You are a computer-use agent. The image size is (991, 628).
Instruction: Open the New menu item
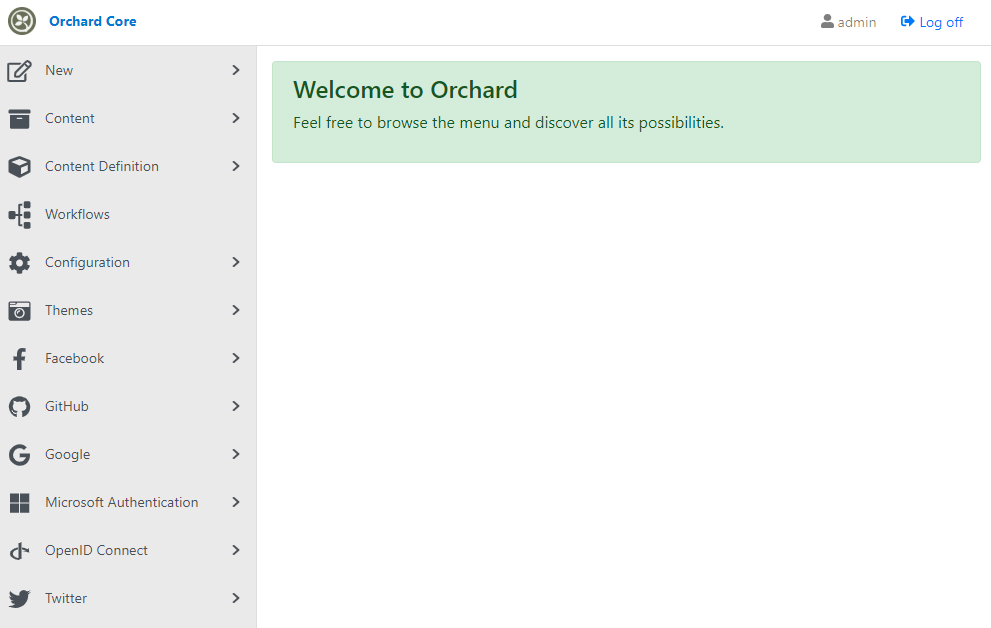(x=128, y=70)
